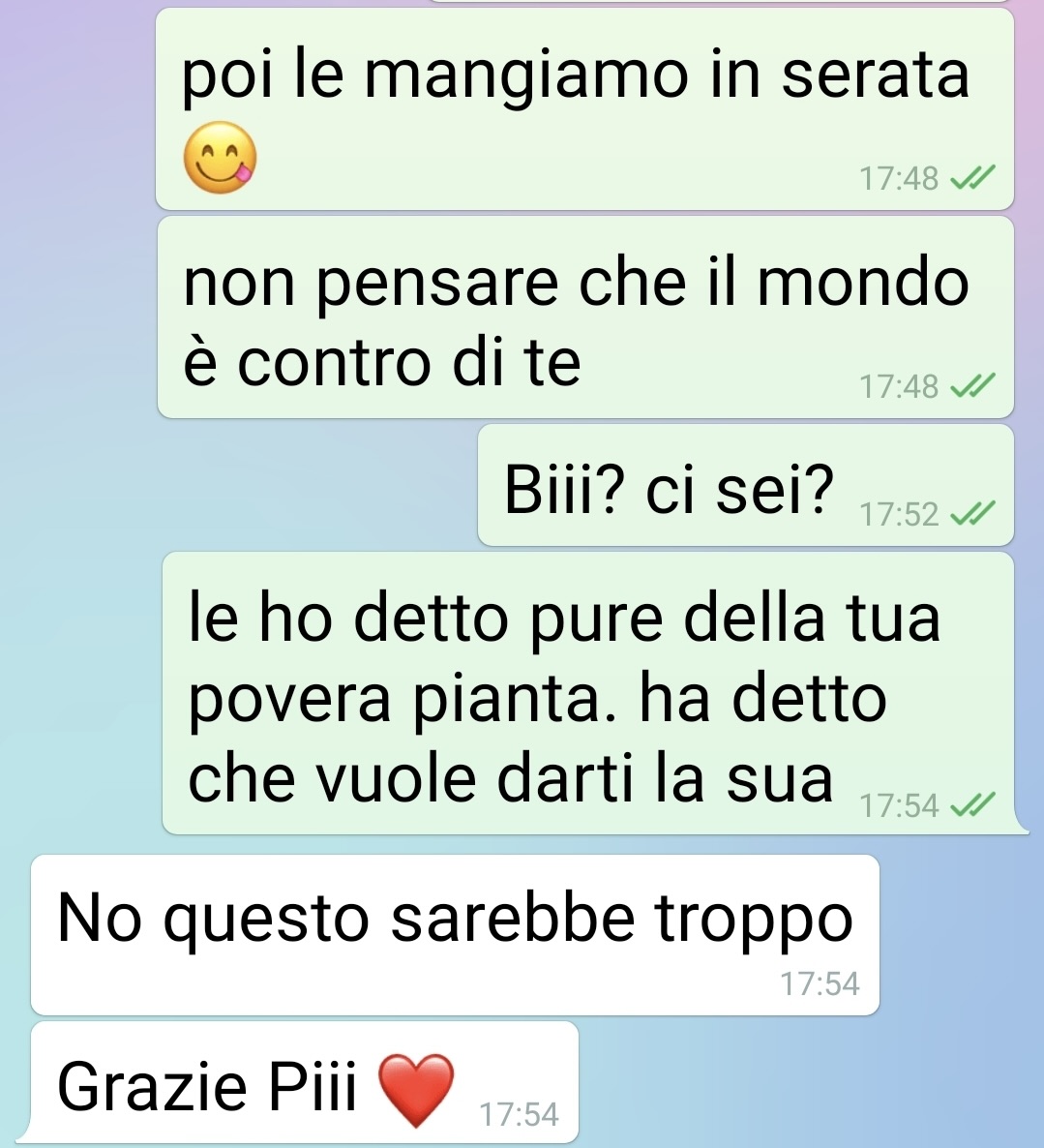Tap read ticks on 'le ho detto' message
The width and height of the screenshot is (1044, 1148).
coord(972,804)
